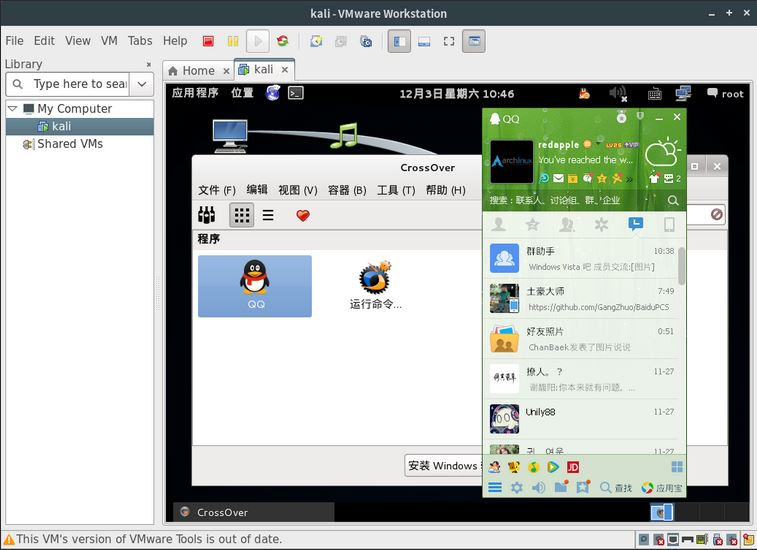Change QQ skin with the shirt icon
757x550 pixels.
654,179
